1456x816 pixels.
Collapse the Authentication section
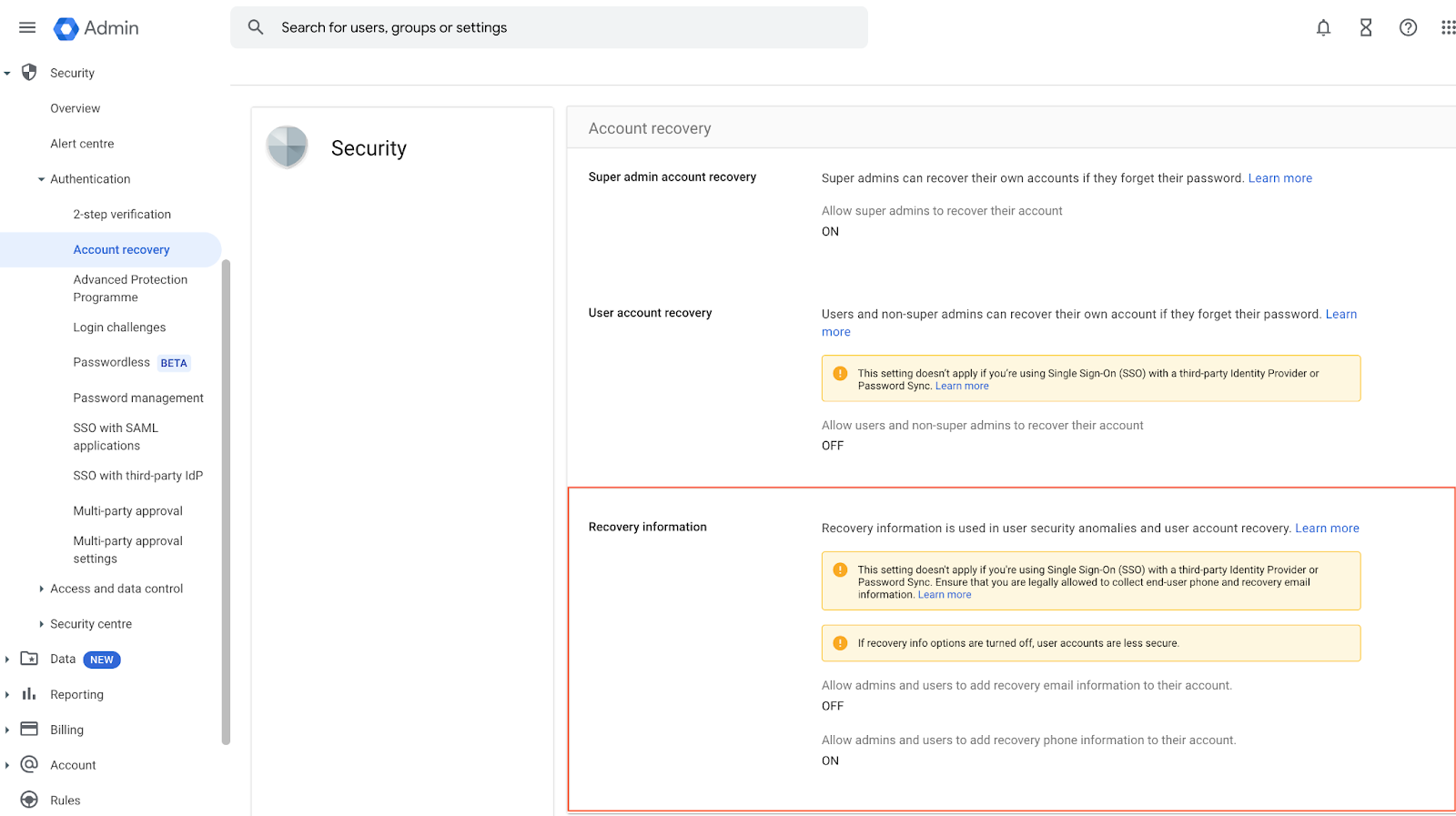pos(41,179)
